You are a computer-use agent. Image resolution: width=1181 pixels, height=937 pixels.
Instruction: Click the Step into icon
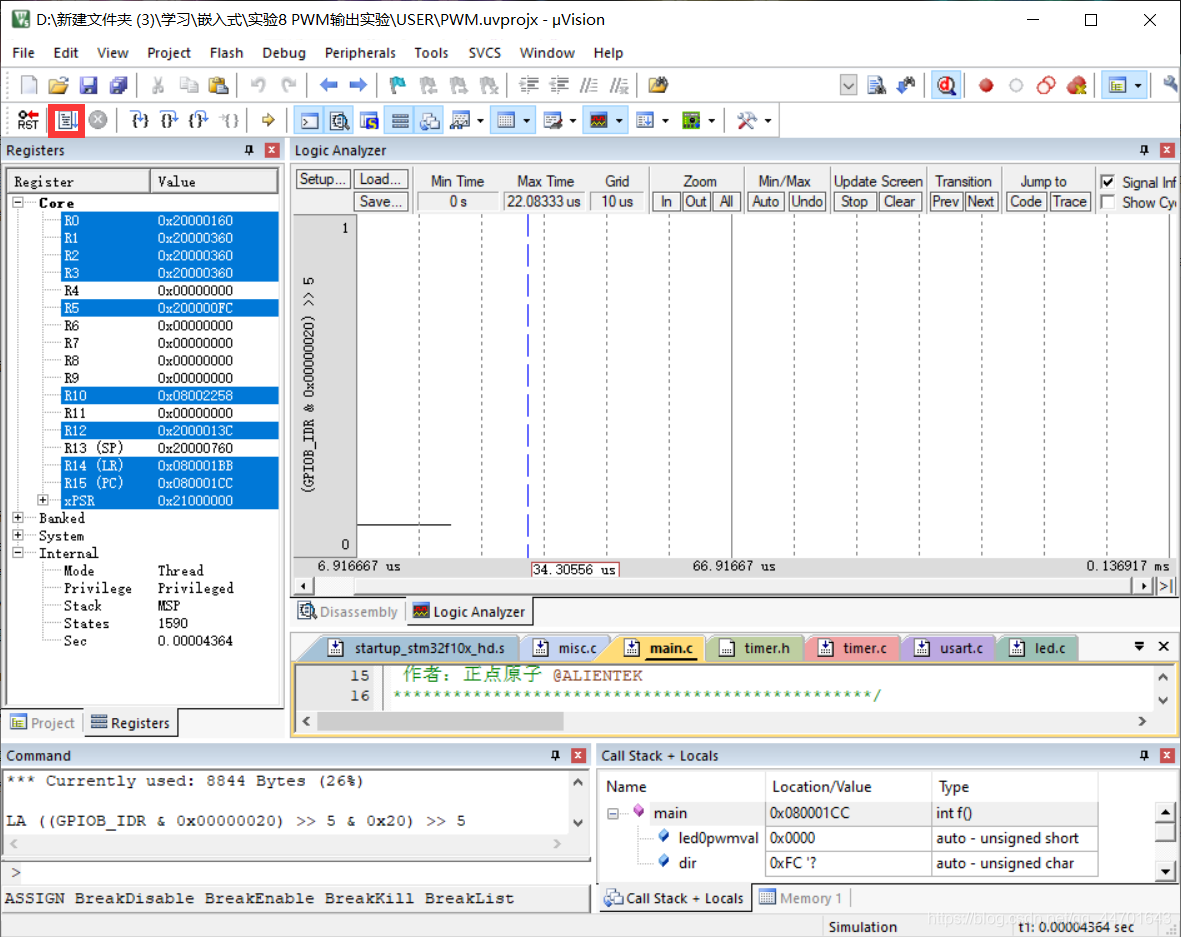pos(139,120)
